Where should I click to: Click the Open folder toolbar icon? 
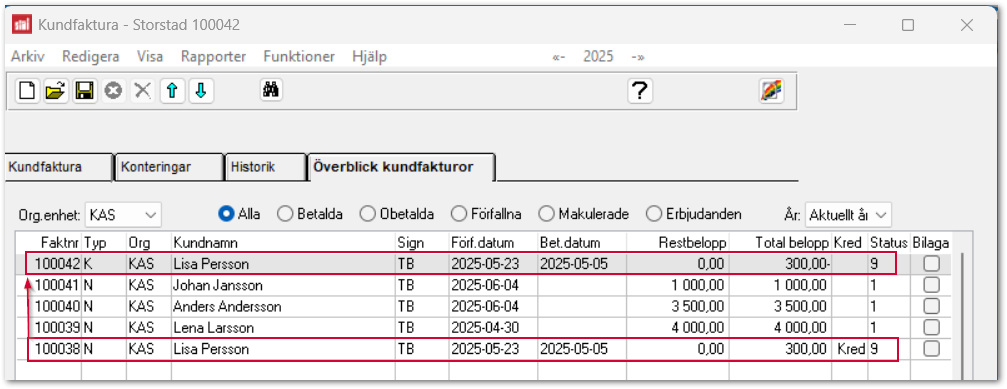[x=56, y=91]
